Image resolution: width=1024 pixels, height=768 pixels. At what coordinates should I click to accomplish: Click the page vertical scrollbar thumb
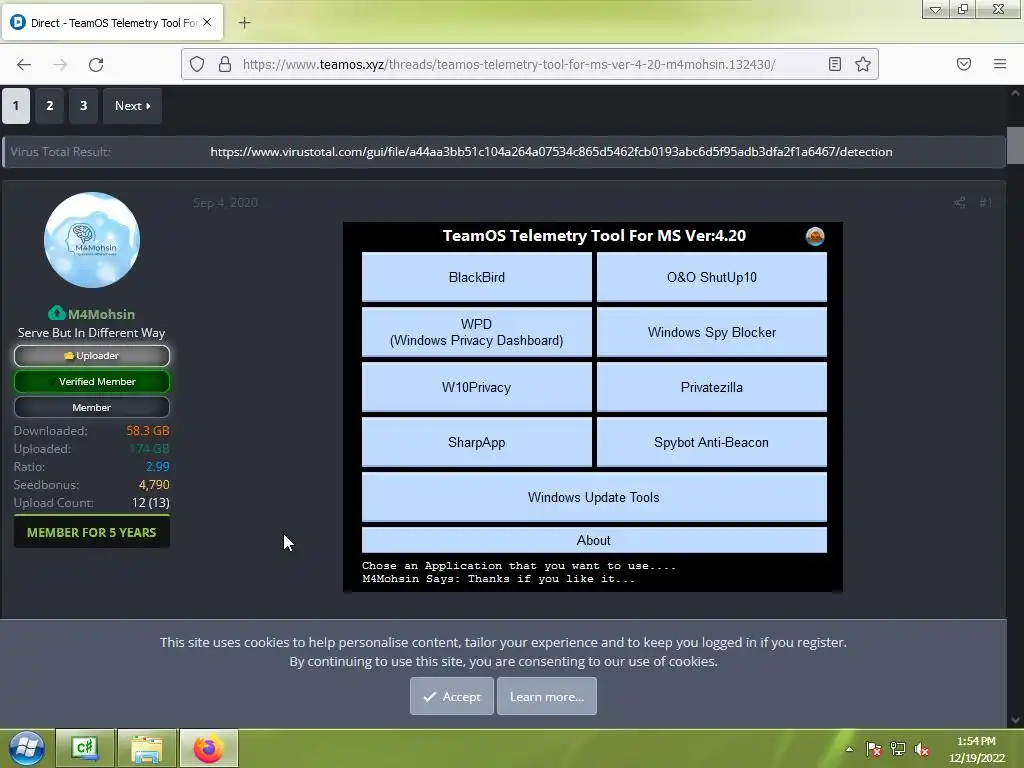pos(1015,145)
